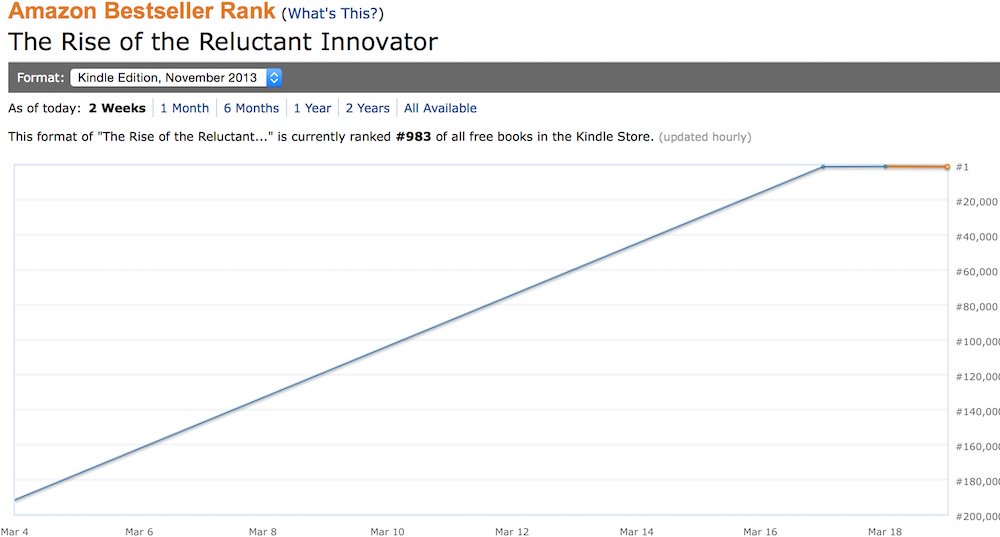This screenshot has height=537, width=1000.
Task: Click the Mar 6 date label
Action: 139,532
